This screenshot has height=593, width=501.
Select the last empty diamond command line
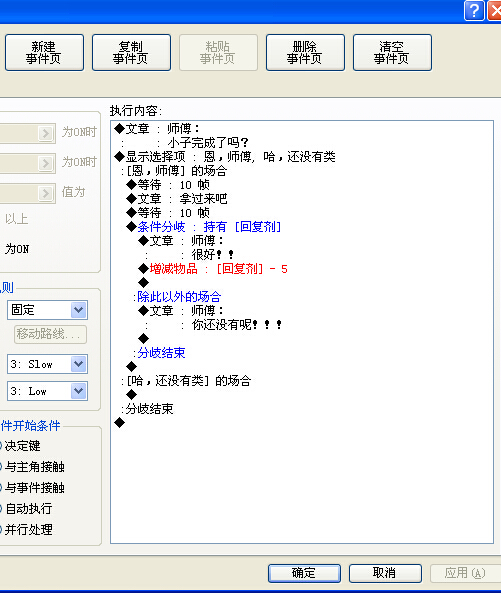119,423
